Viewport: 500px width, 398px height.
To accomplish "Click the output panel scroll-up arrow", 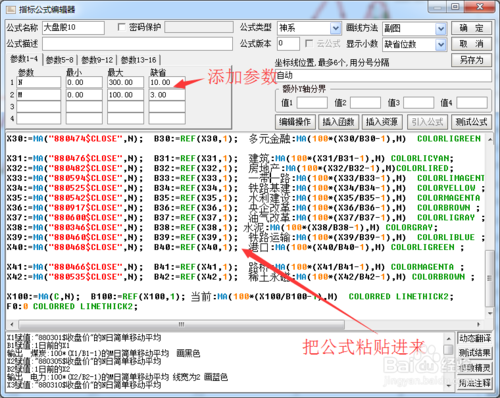I will point(449,339).
